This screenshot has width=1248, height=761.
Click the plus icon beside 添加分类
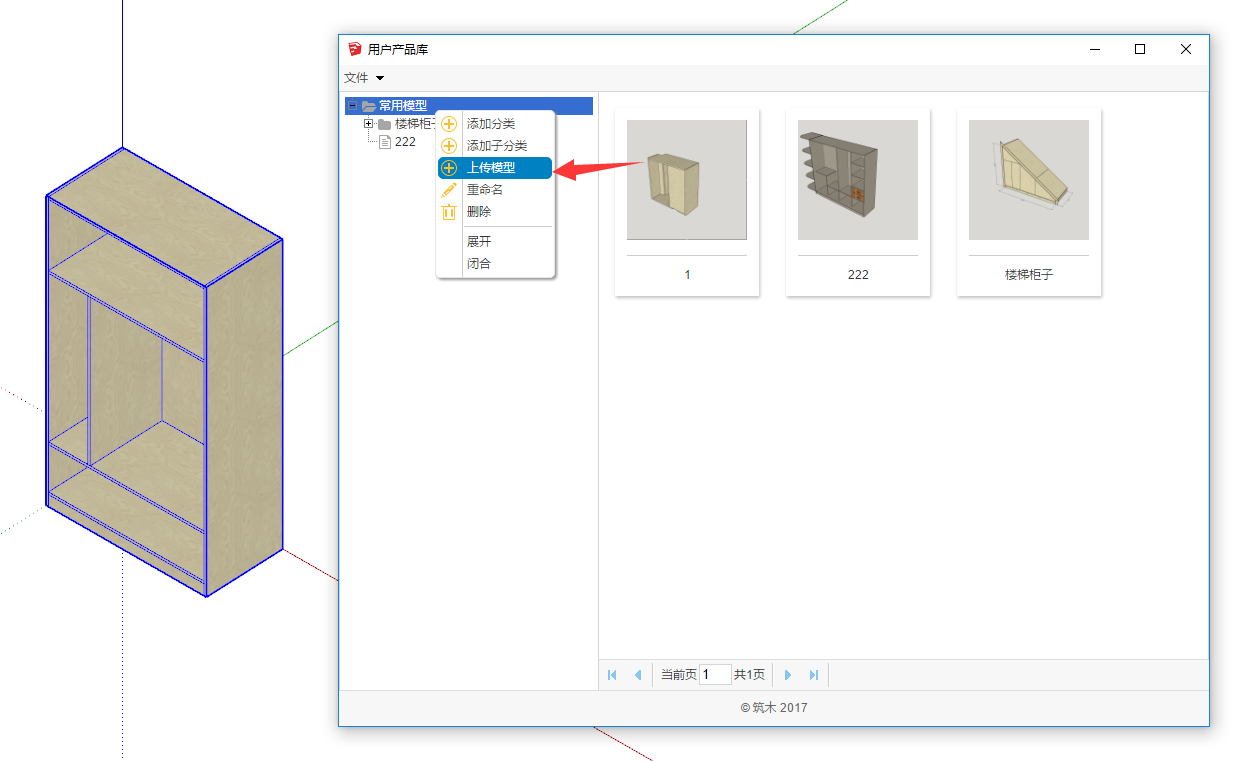449,124
